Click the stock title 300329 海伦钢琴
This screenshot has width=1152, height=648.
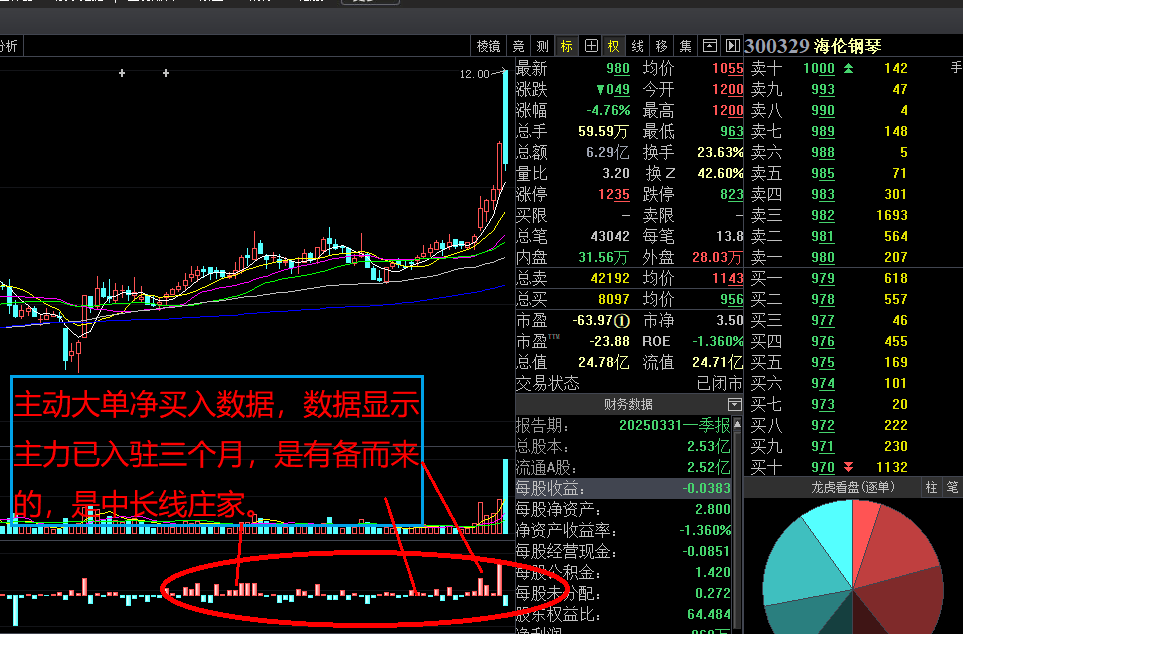(x=813, y=46)
